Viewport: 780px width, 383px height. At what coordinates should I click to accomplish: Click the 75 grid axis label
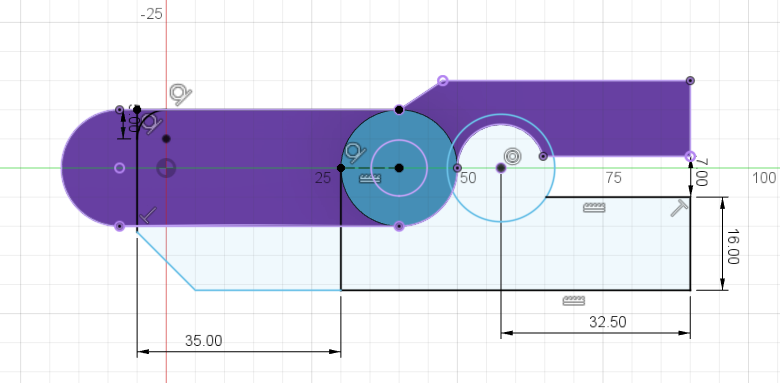click(614, 178)
